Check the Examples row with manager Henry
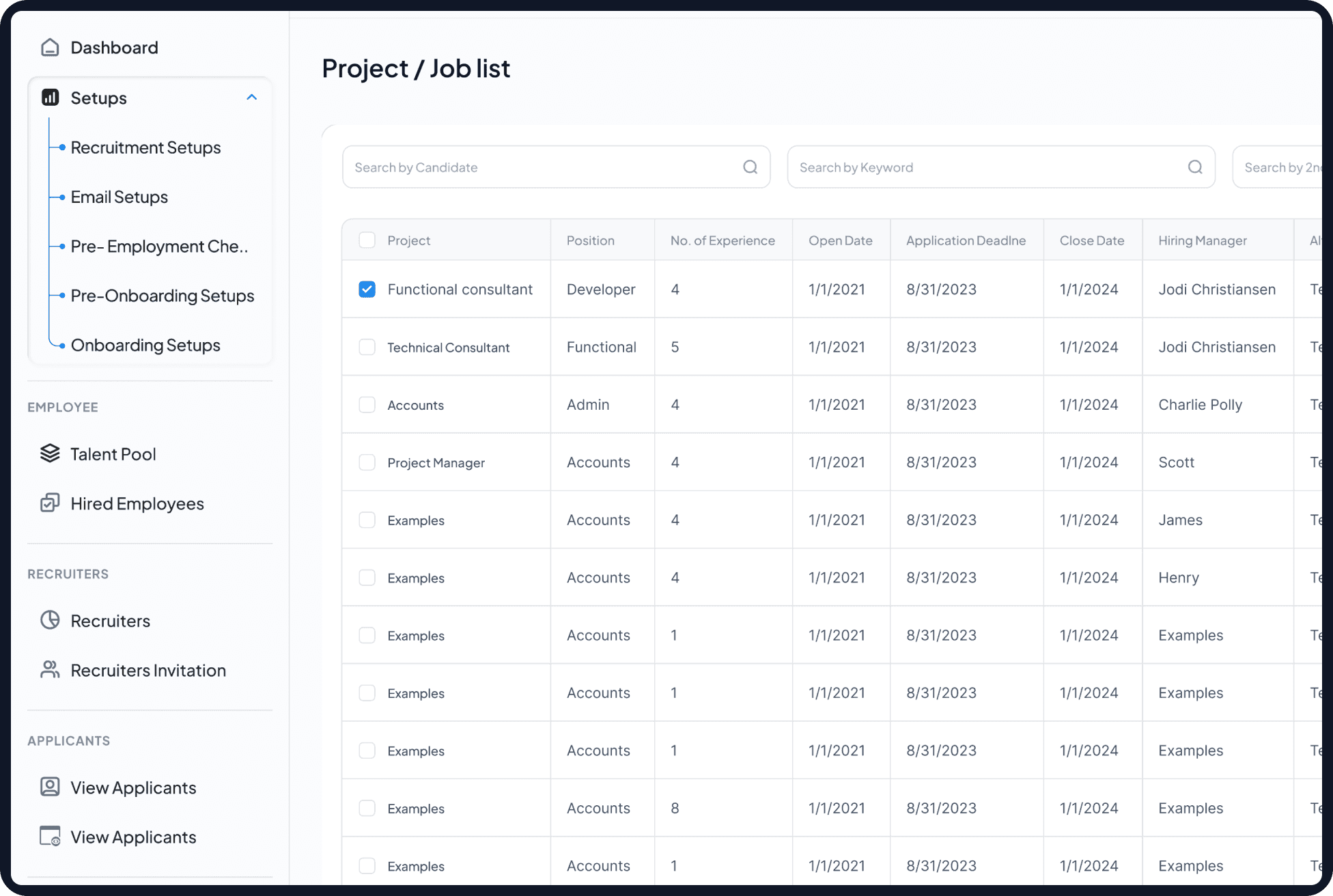Image resolution: width=1333 pixels, height=896 pixels. click(367, 578)
